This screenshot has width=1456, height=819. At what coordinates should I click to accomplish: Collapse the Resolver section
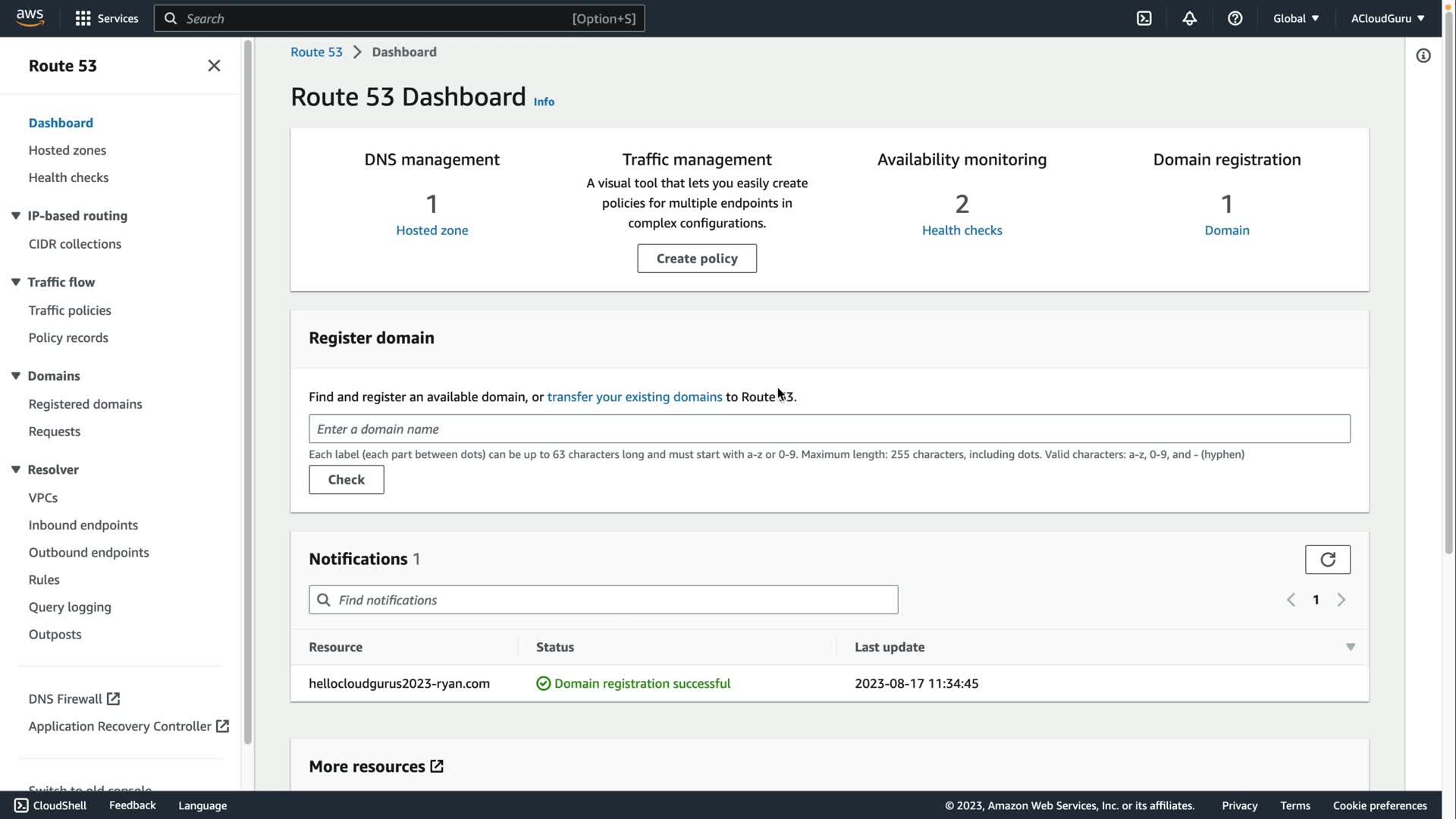[16, 469]
